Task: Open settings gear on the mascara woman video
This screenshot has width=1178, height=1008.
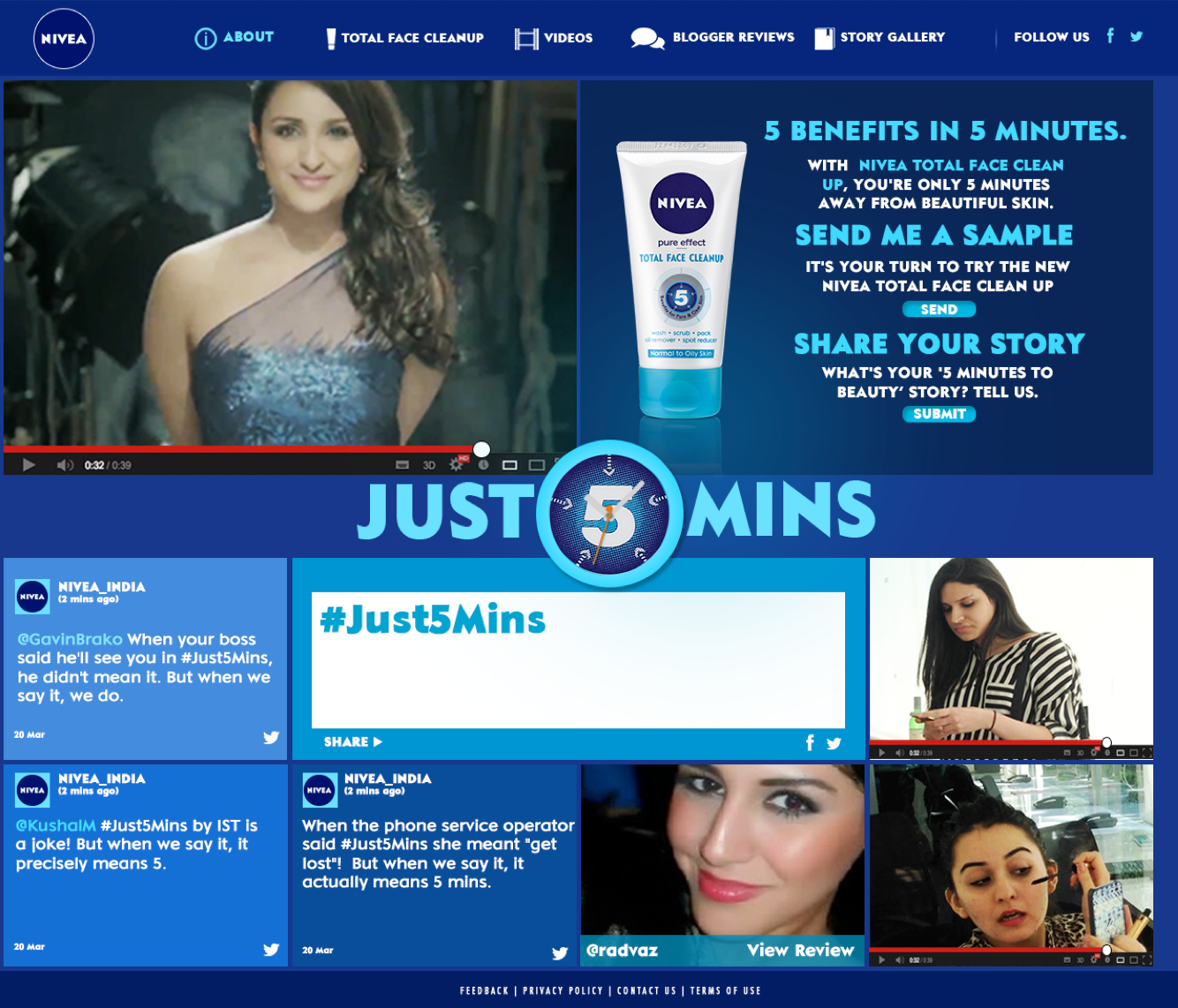Action: tap(1094, 959)
